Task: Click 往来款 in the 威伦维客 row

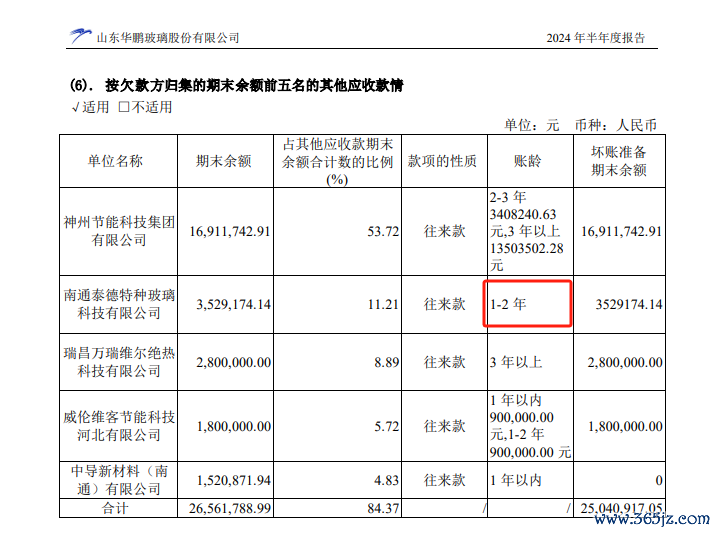Action: point(444,427)
